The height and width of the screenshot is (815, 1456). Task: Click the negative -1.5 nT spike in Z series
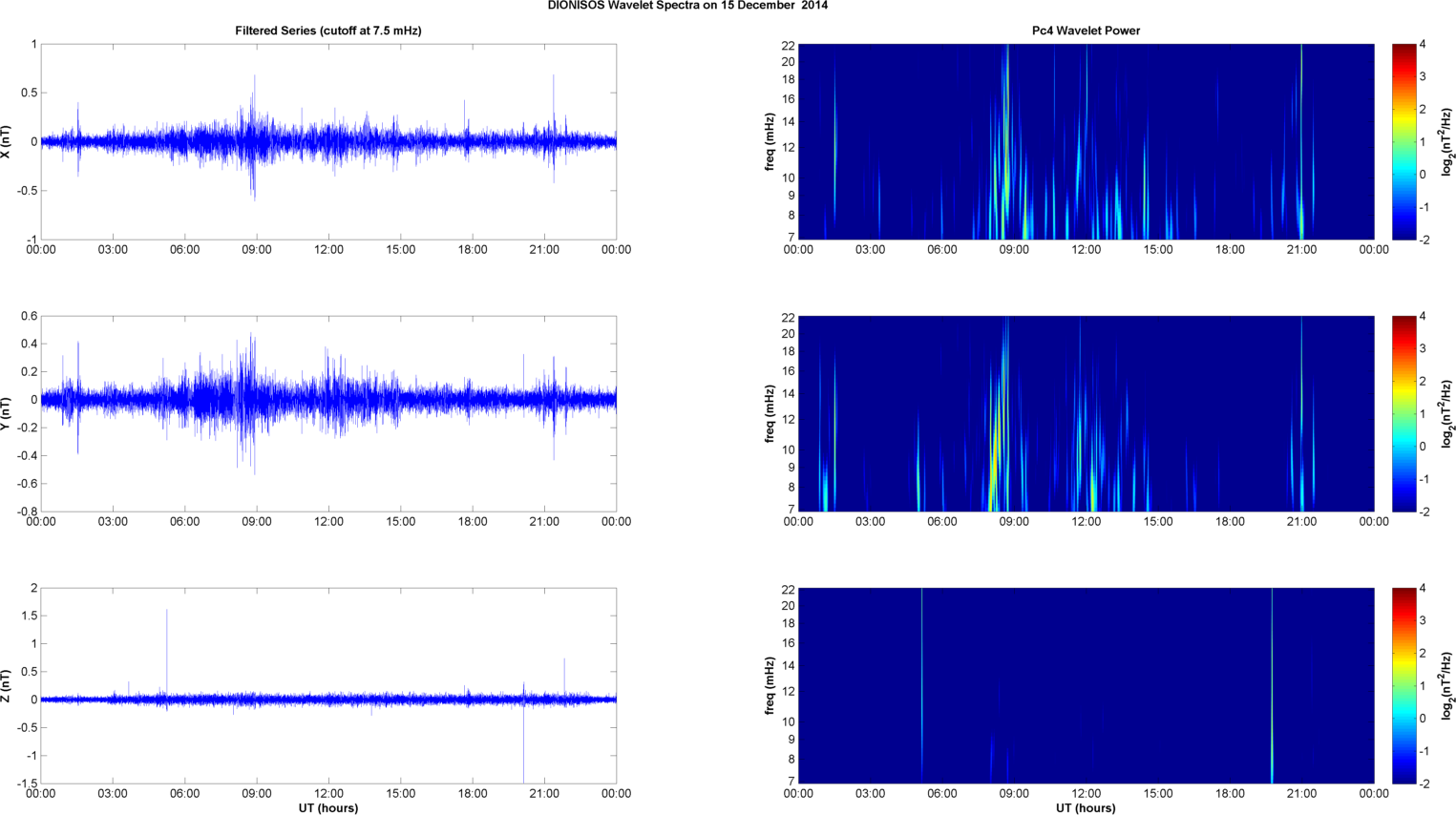point(523,742)
